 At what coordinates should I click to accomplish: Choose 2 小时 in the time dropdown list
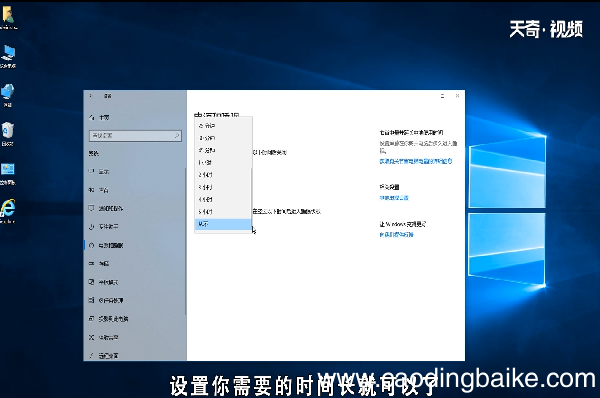[x=223, y=175]
